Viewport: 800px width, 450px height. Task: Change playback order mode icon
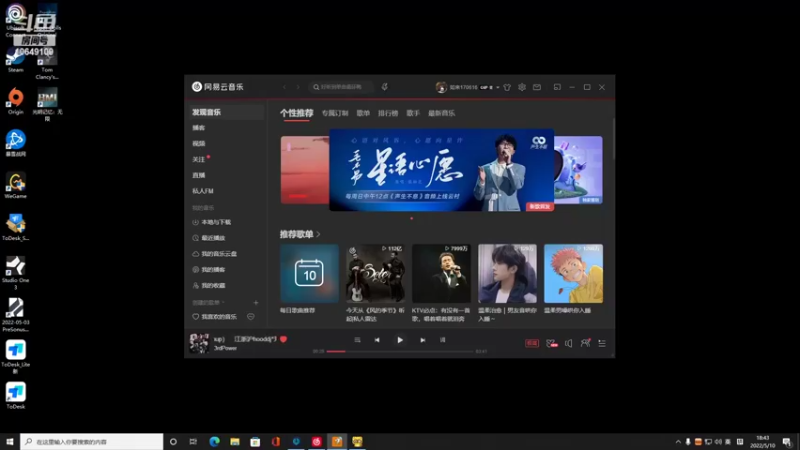[357, 340]
